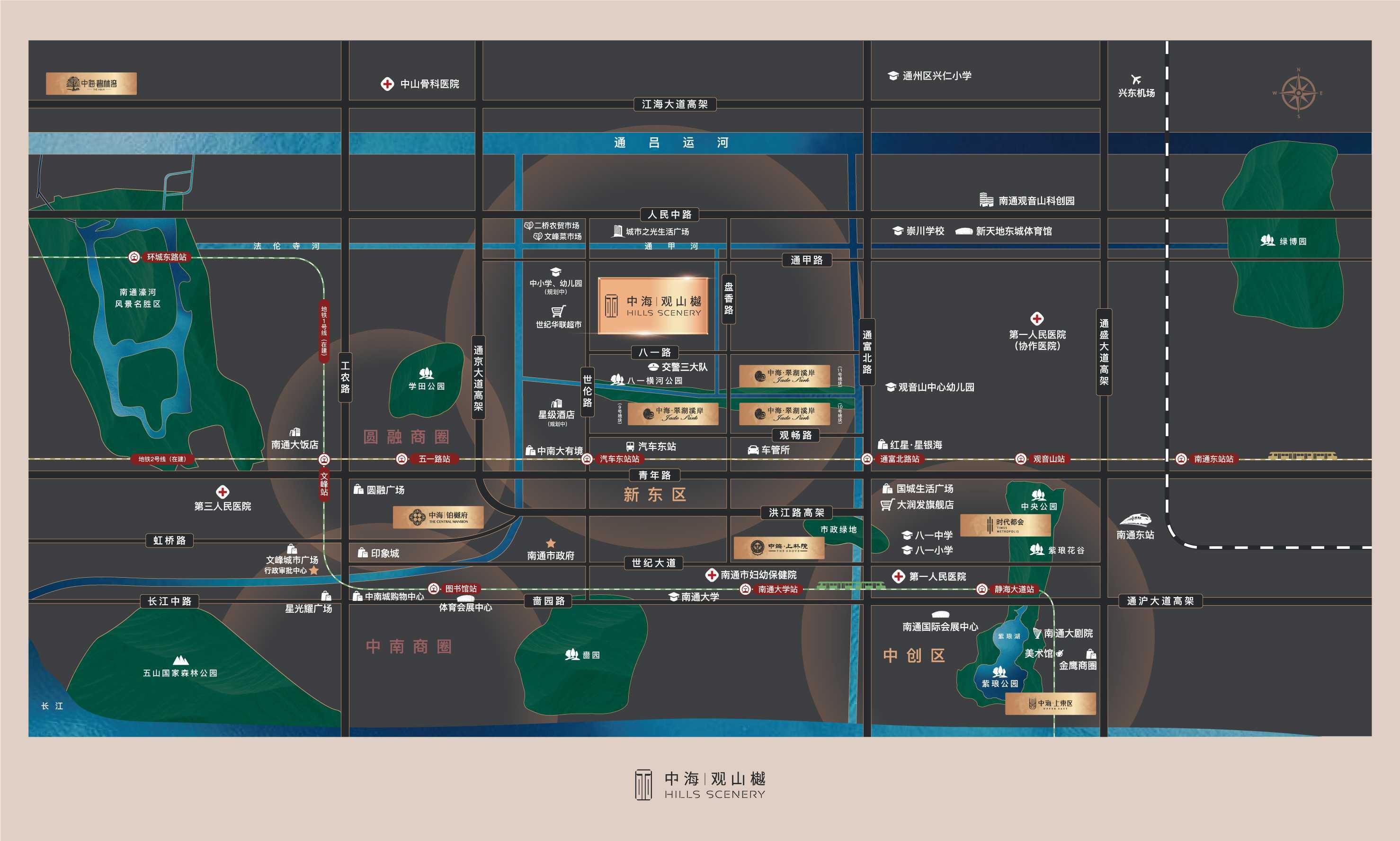Viewport: 1400px width, 841px height.
Task: Click the tree icon at 绿博园
Action: coord(1267,241)
